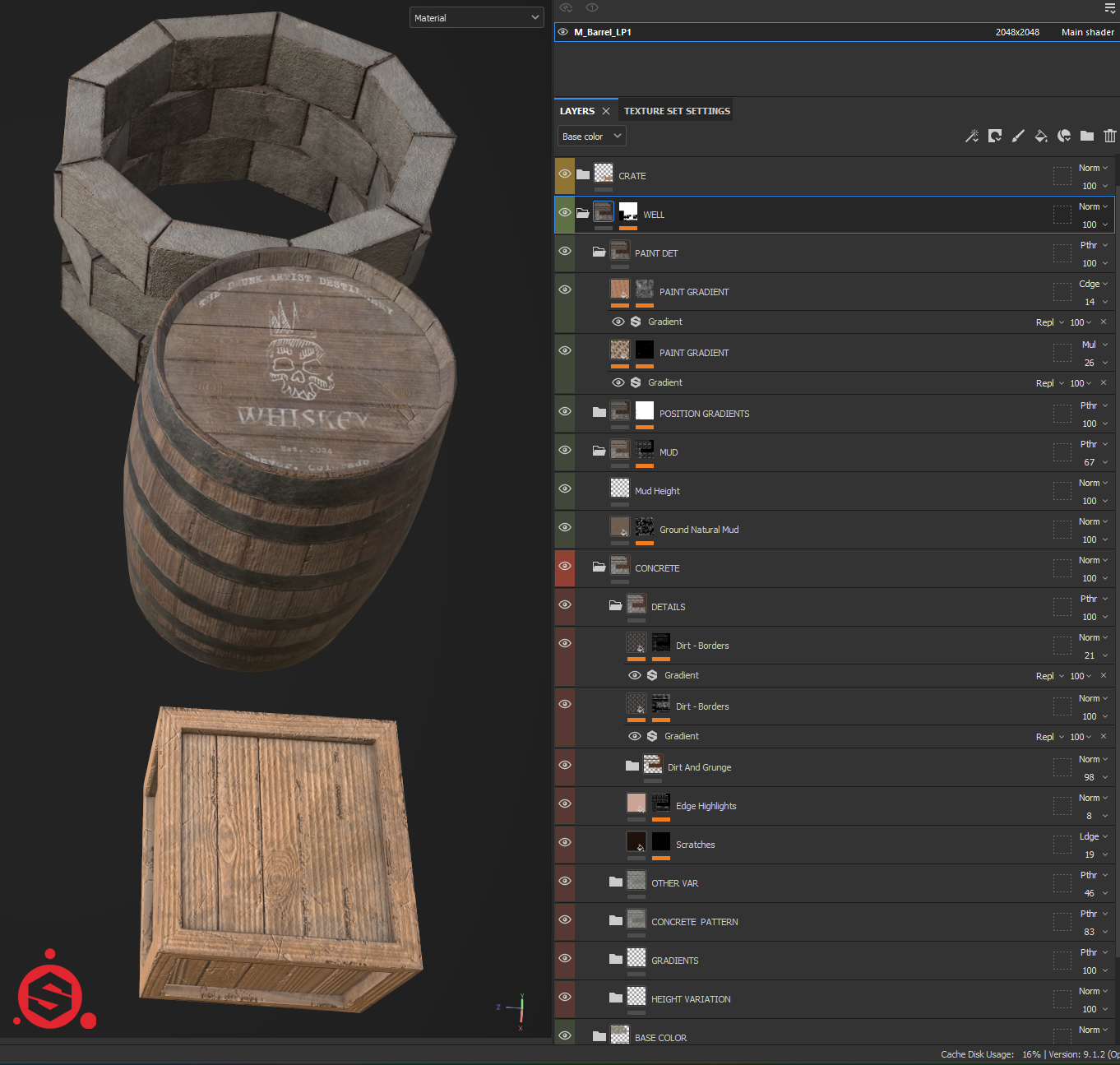This screenshot has height=1065, width=1120.
Task: Select the Ground Natural Mud layer
Action: pos(835,530)
